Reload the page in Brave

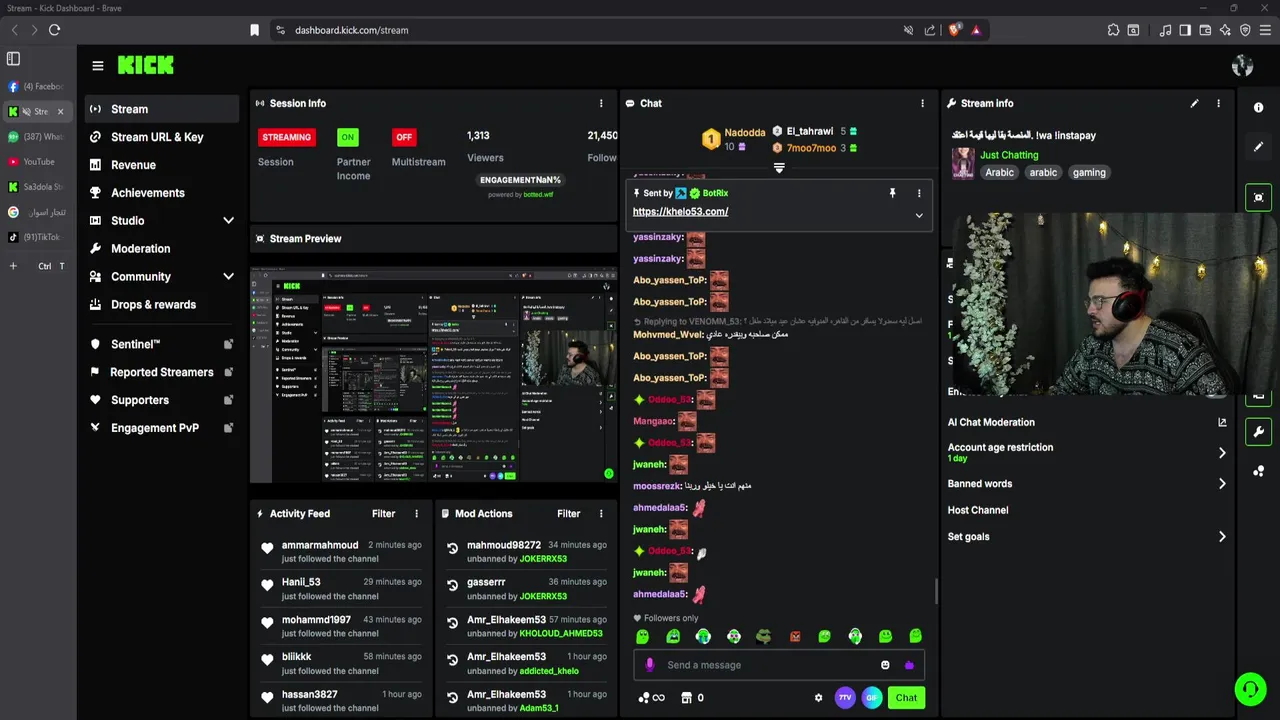pyautogui.click(x=54, y=30)
